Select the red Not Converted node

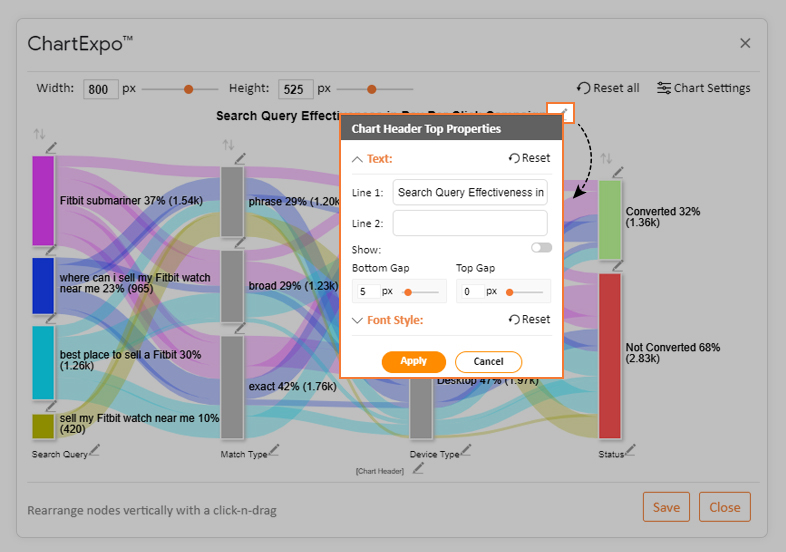[610, 355]
